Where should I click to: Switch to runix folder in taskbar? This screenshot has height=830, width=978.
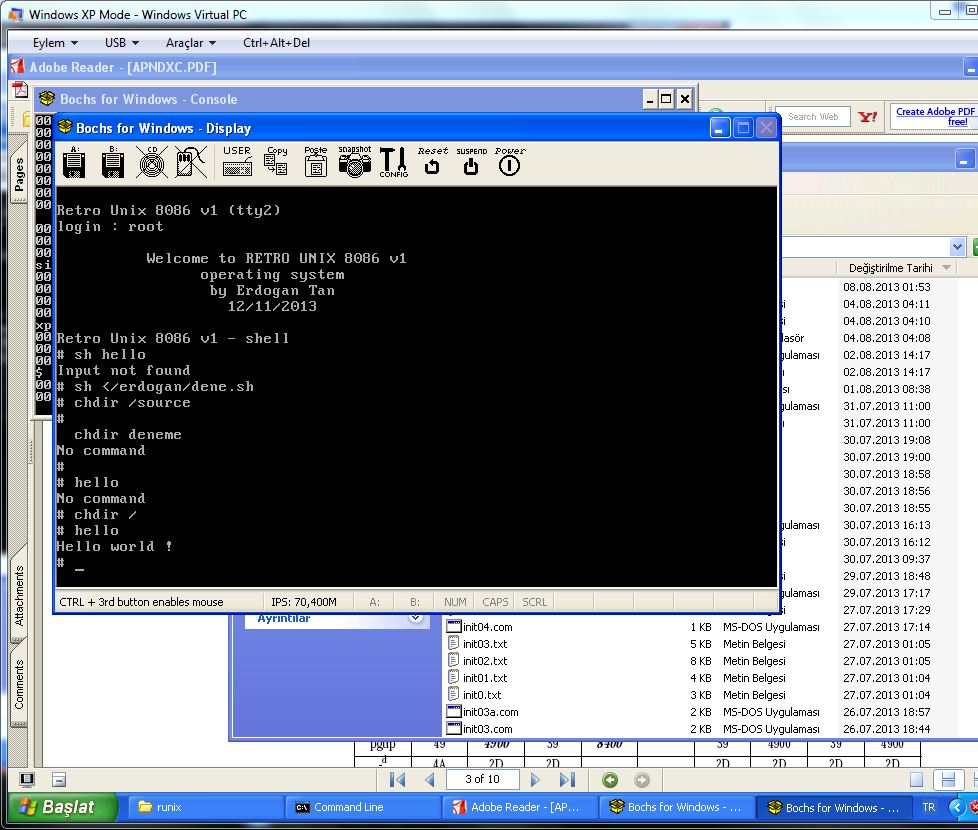206,807
